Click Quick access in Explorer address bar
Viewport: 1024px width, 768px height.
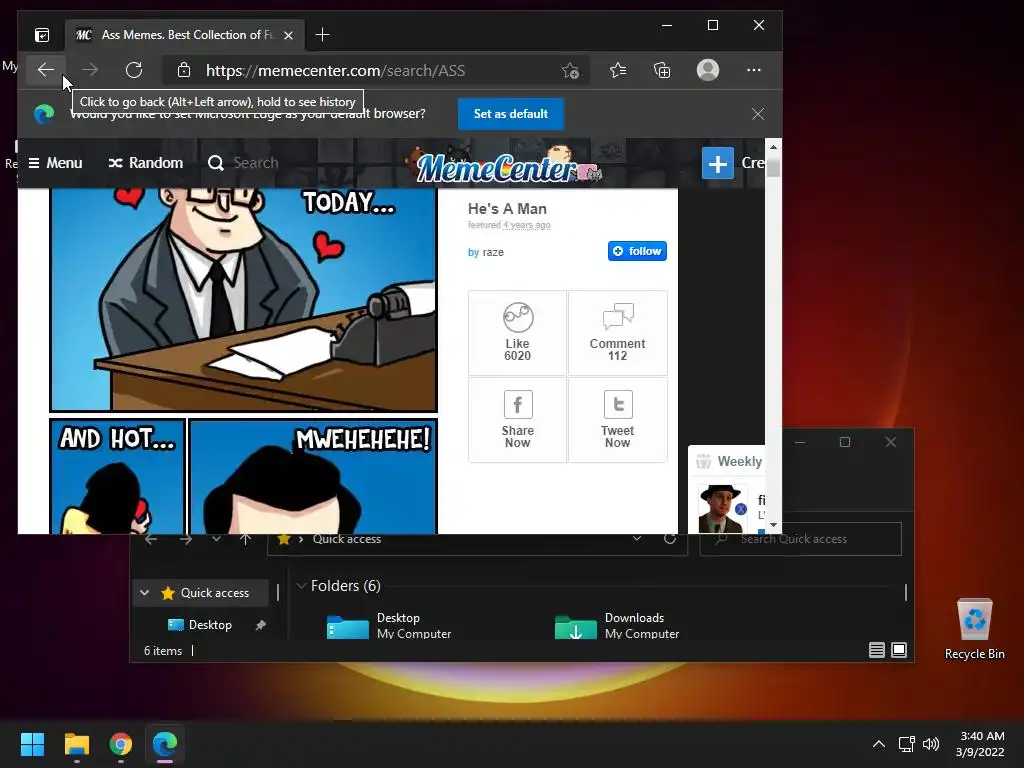[346, 539]
